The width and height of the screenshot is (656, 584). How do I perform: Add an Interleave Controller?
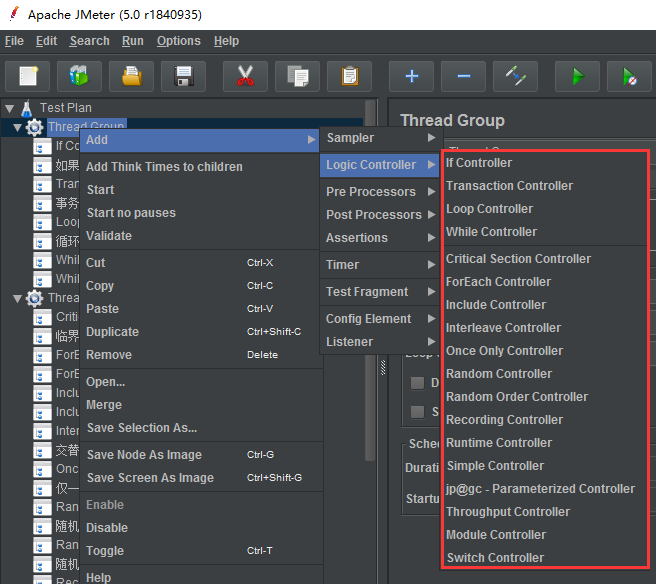coord(545,328)
